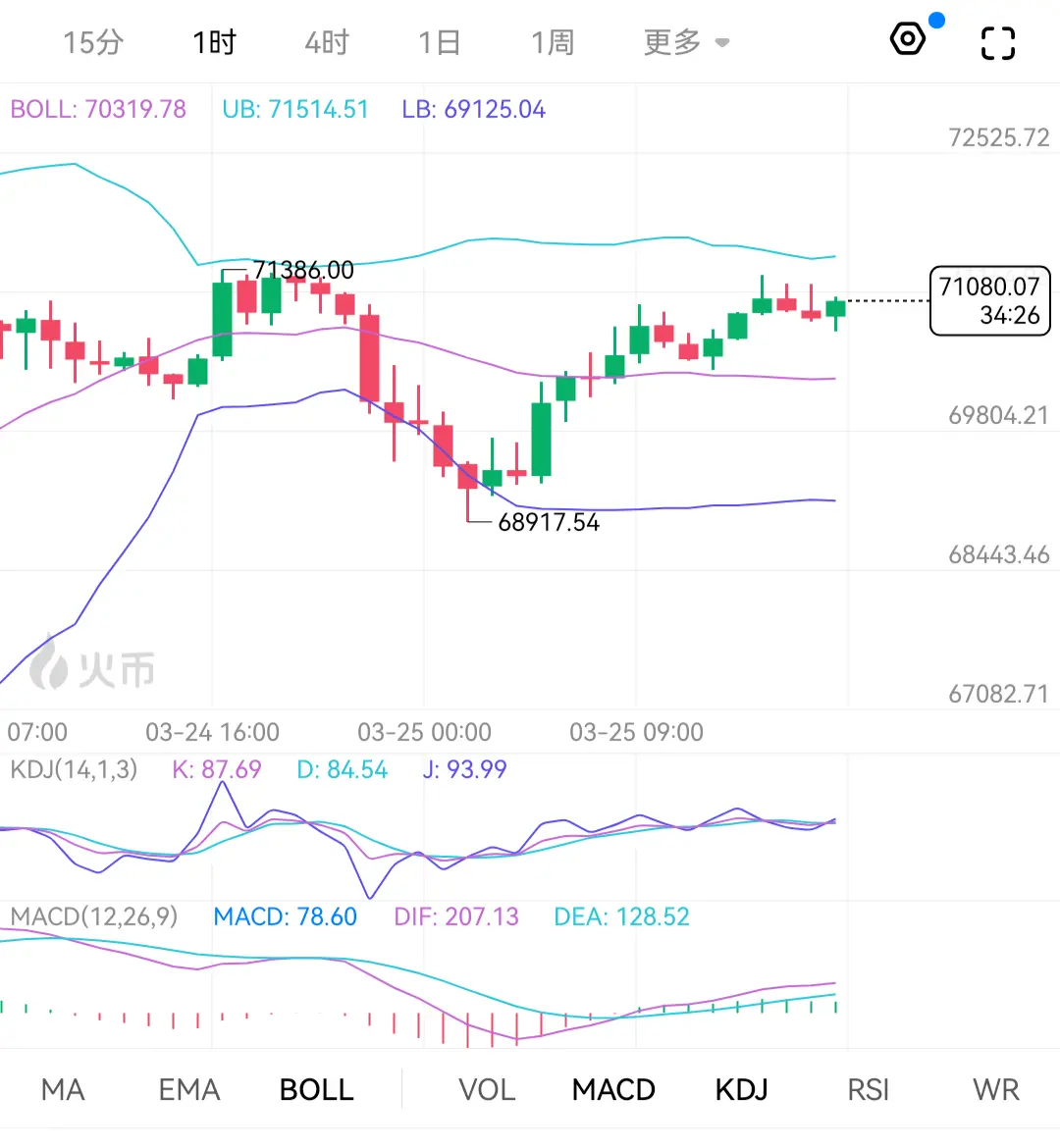Tap the D: 84.54 value
Screen dimensions: 1060x1148
click(x=343, y=769)
